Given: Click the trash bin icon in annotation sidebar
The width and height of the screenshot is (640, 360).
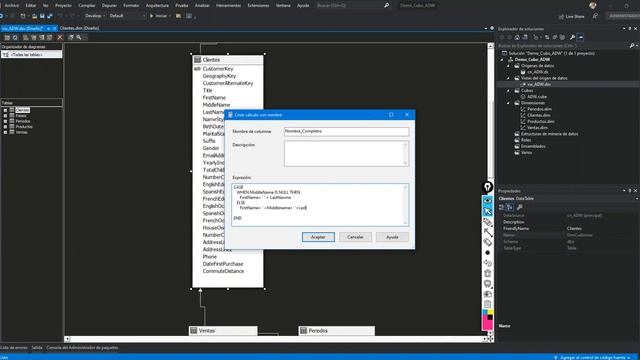Looking at the screenshot, I should pyautogui.click(x=488, y=273).
